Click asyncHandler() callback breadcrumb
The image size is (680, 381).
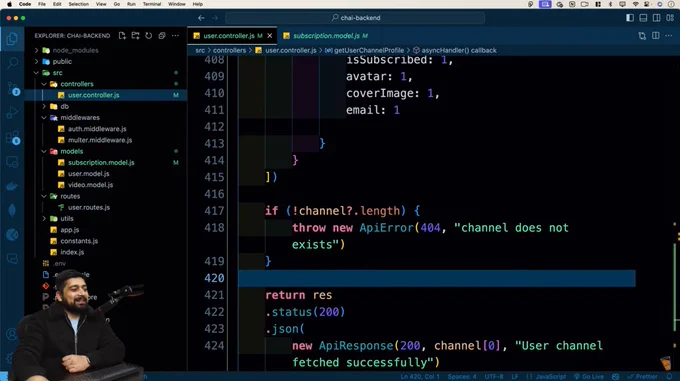tap(459, 50)
